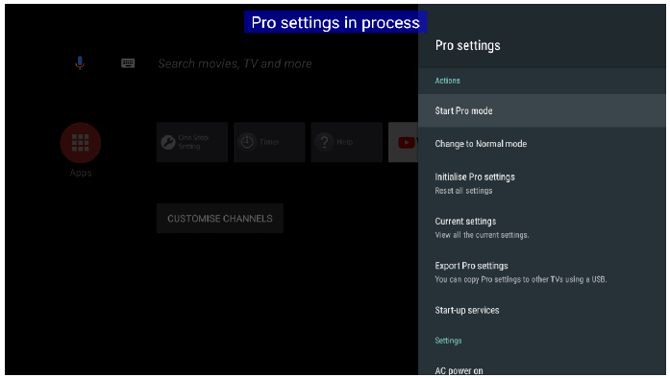The image size is (670, 378).
Task: Select Start Pro mode
Action: click(542, 111)
